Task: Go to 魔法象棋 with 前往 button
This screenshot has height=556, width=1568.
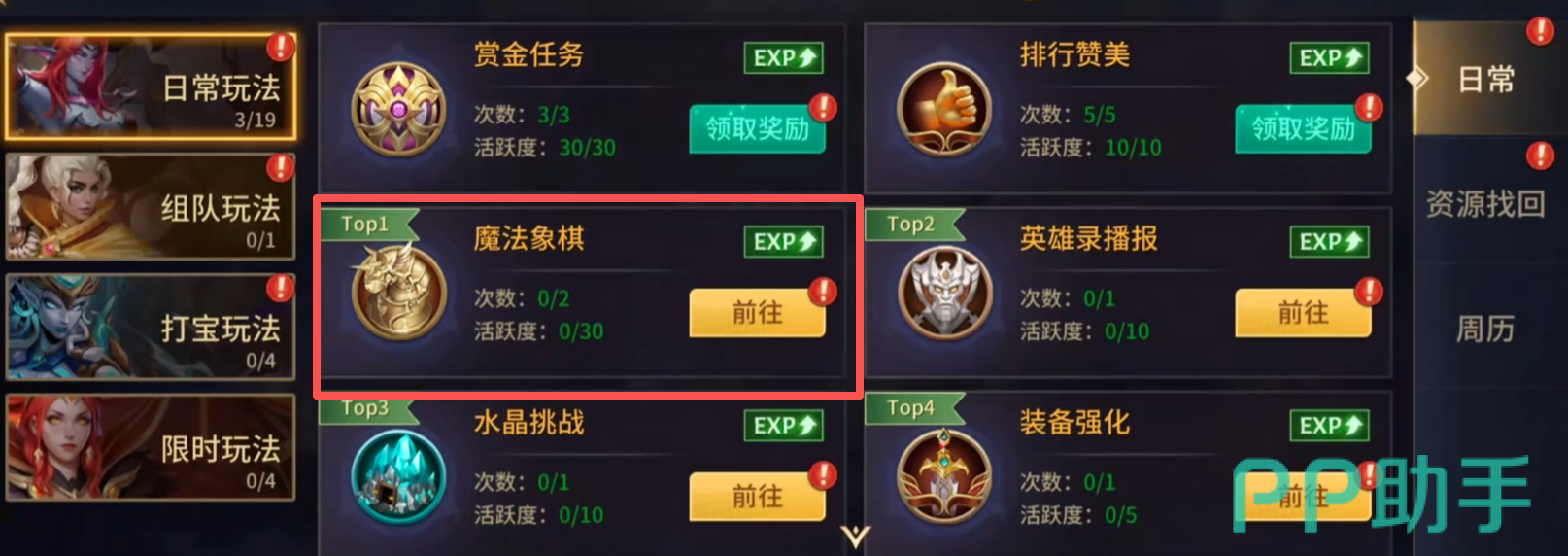Action: click(758, 313)
